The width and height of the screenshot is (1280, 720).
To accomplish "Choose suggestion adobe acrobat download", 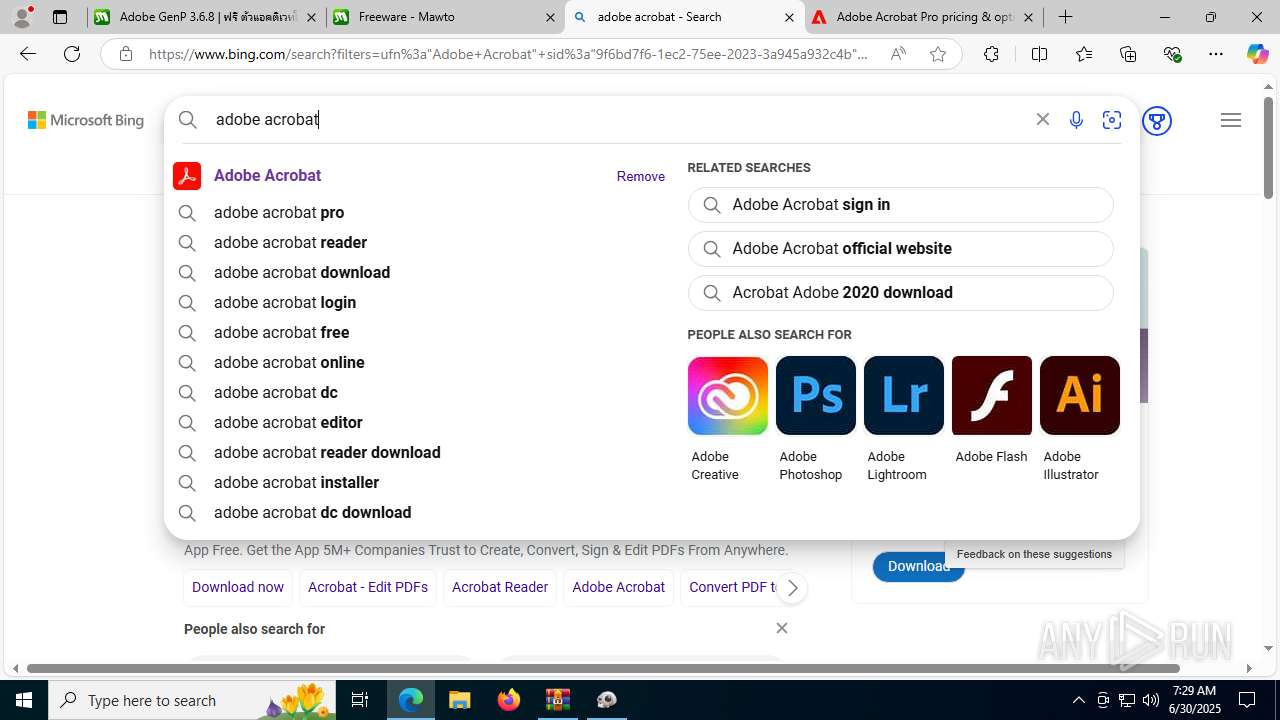I will coord(302,272).
